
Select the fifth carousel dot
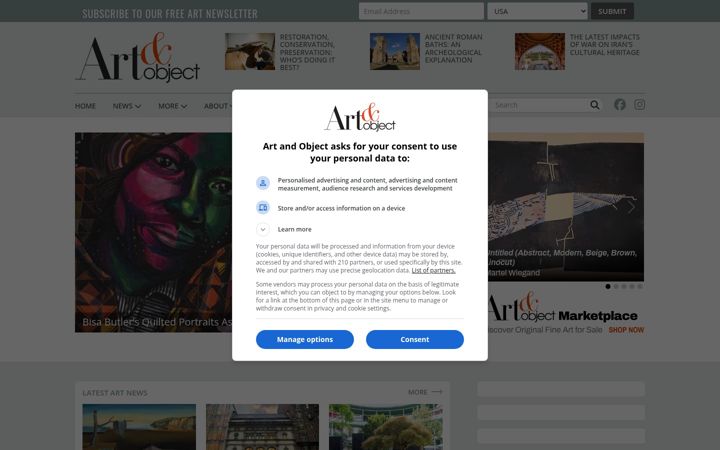click(640, 286)
